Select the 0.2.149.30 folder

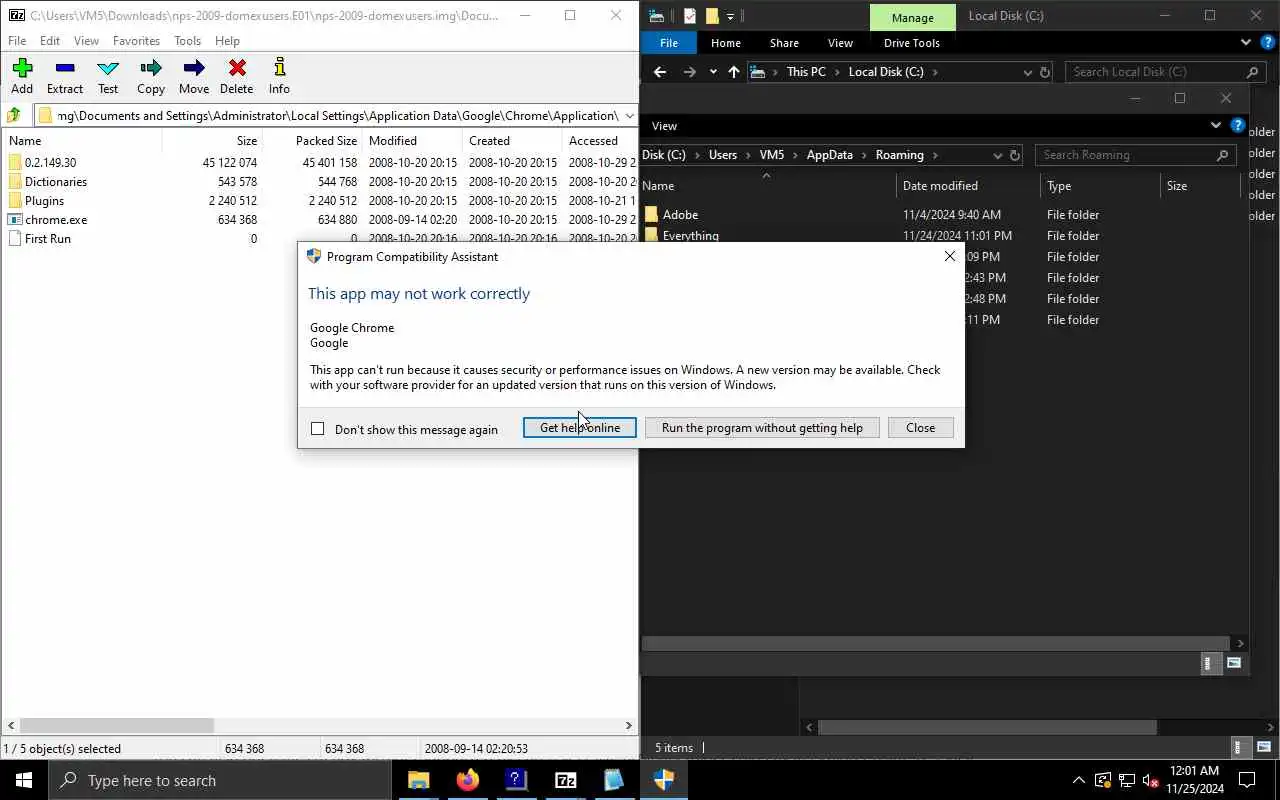[x=50, y=162]
